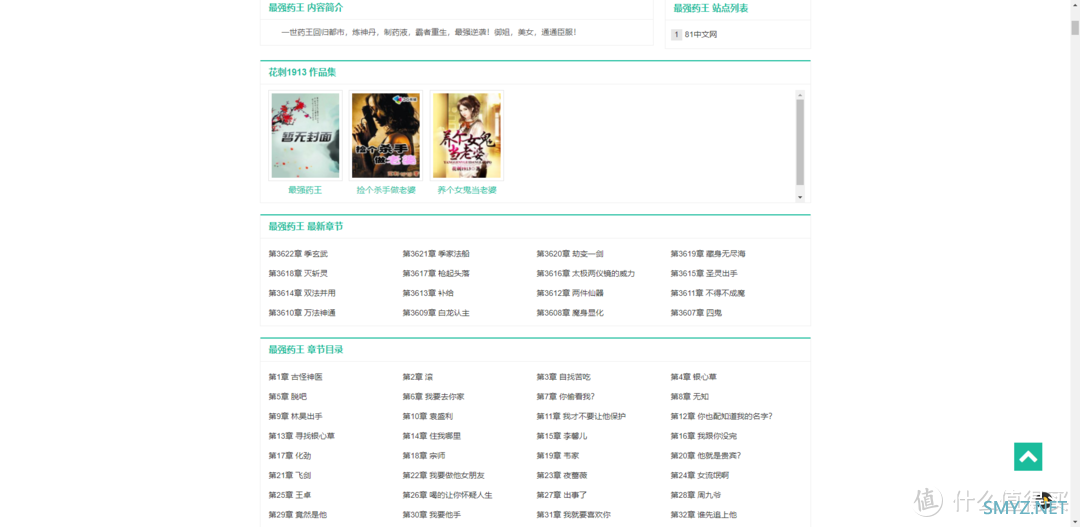This screenshot has height=527, width=1080.
Task: Open chapter 第22章 我要做他女朋友
Action: tap(444, 475)
